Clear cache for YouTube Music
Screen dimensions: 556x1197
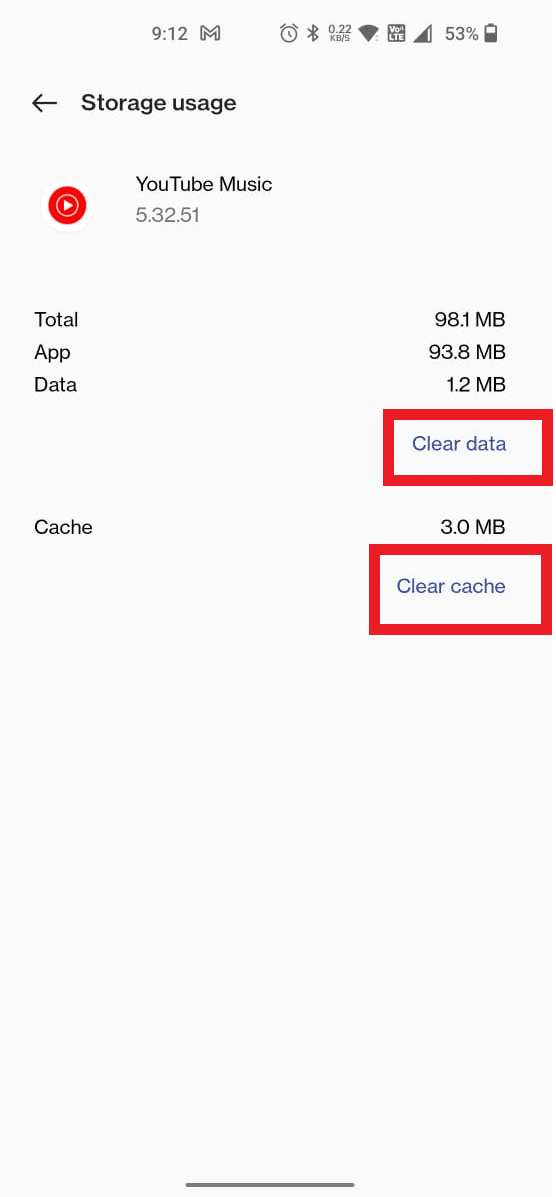click(x=451, y=586)
